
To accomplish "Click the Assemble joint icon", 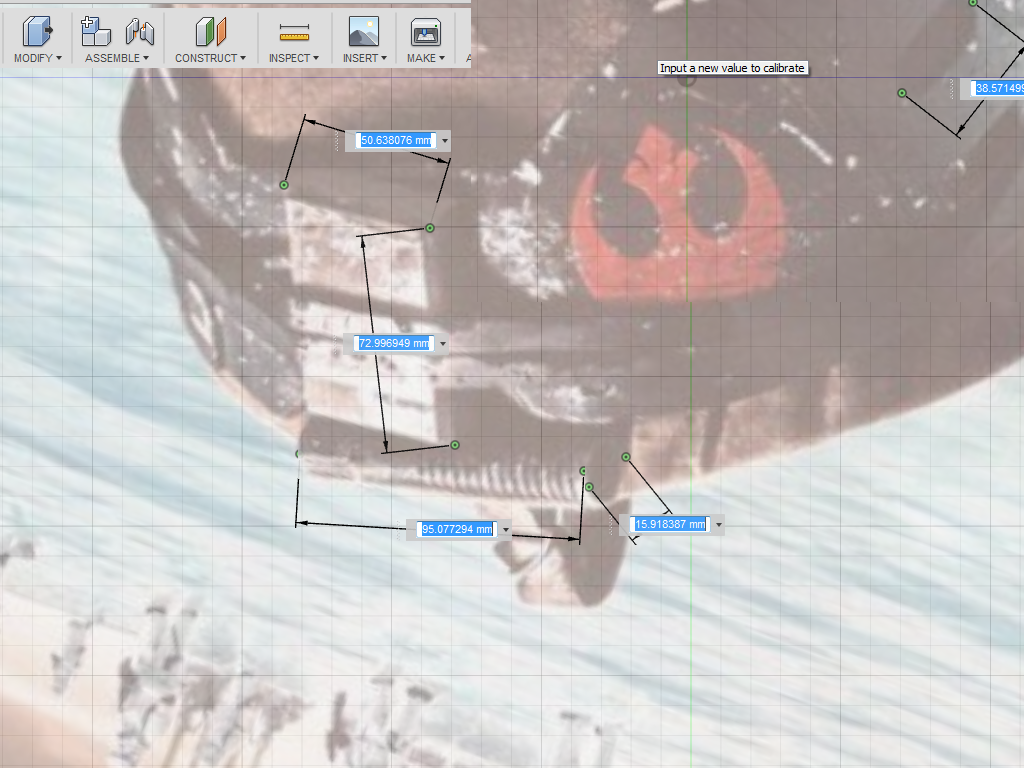I will point(140,31).
